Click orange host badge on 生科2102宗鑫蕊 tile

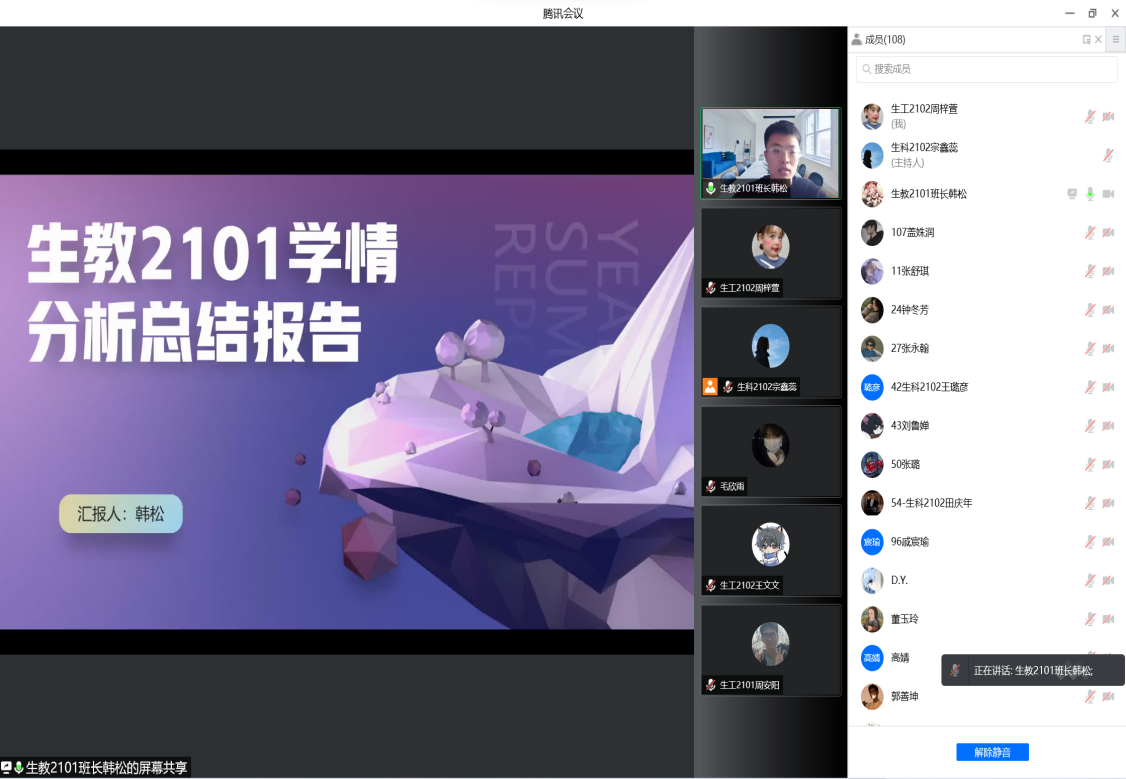pos(710,386)
